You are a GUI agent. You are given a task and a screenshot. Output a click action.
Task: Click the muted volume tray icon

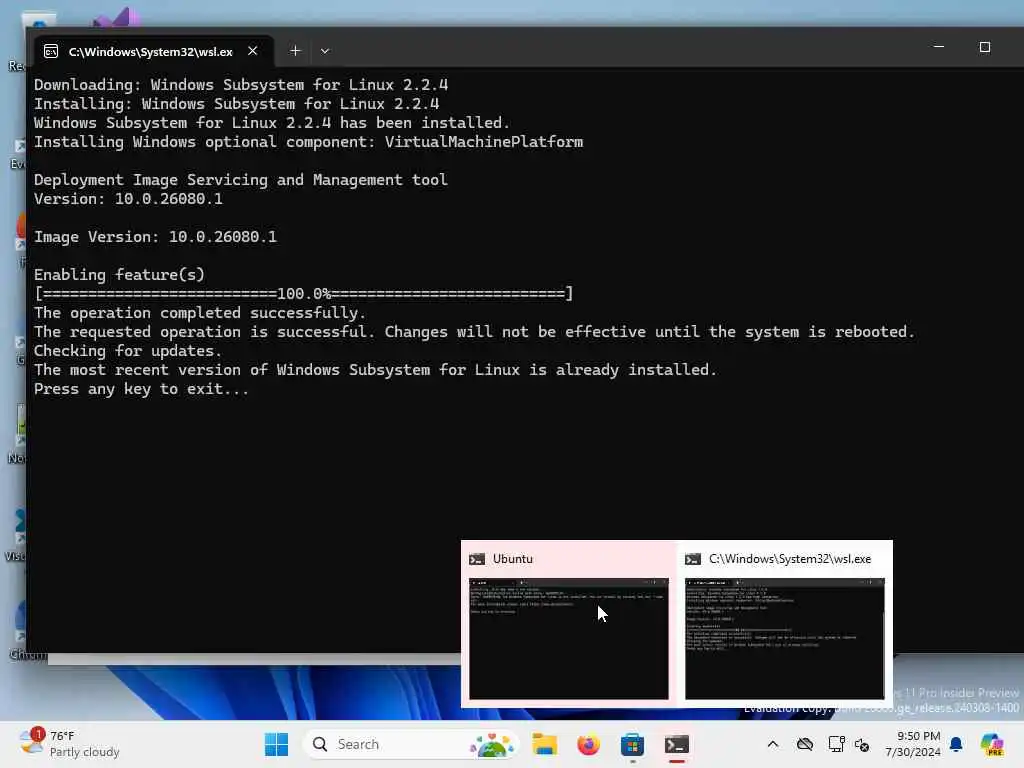coord(862,744)
